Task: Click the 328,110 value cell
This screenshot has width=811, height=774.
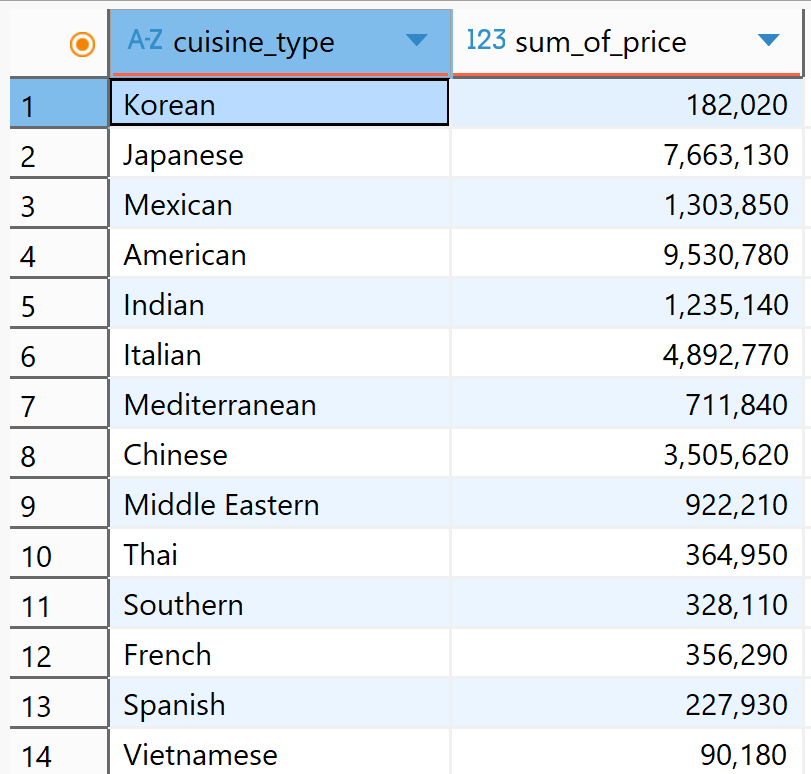Action: pos(627,604)
